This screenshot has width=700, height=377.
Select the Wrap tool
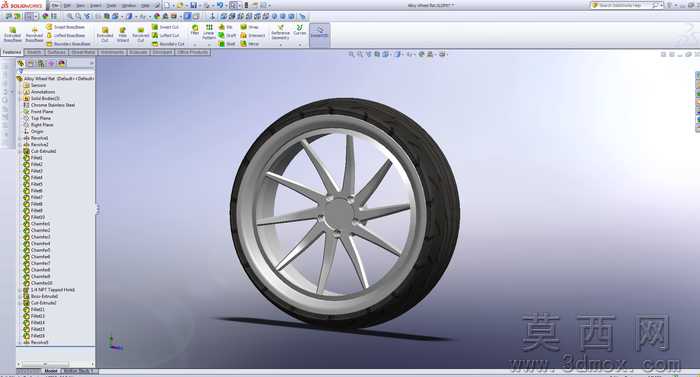click(250, 27)
